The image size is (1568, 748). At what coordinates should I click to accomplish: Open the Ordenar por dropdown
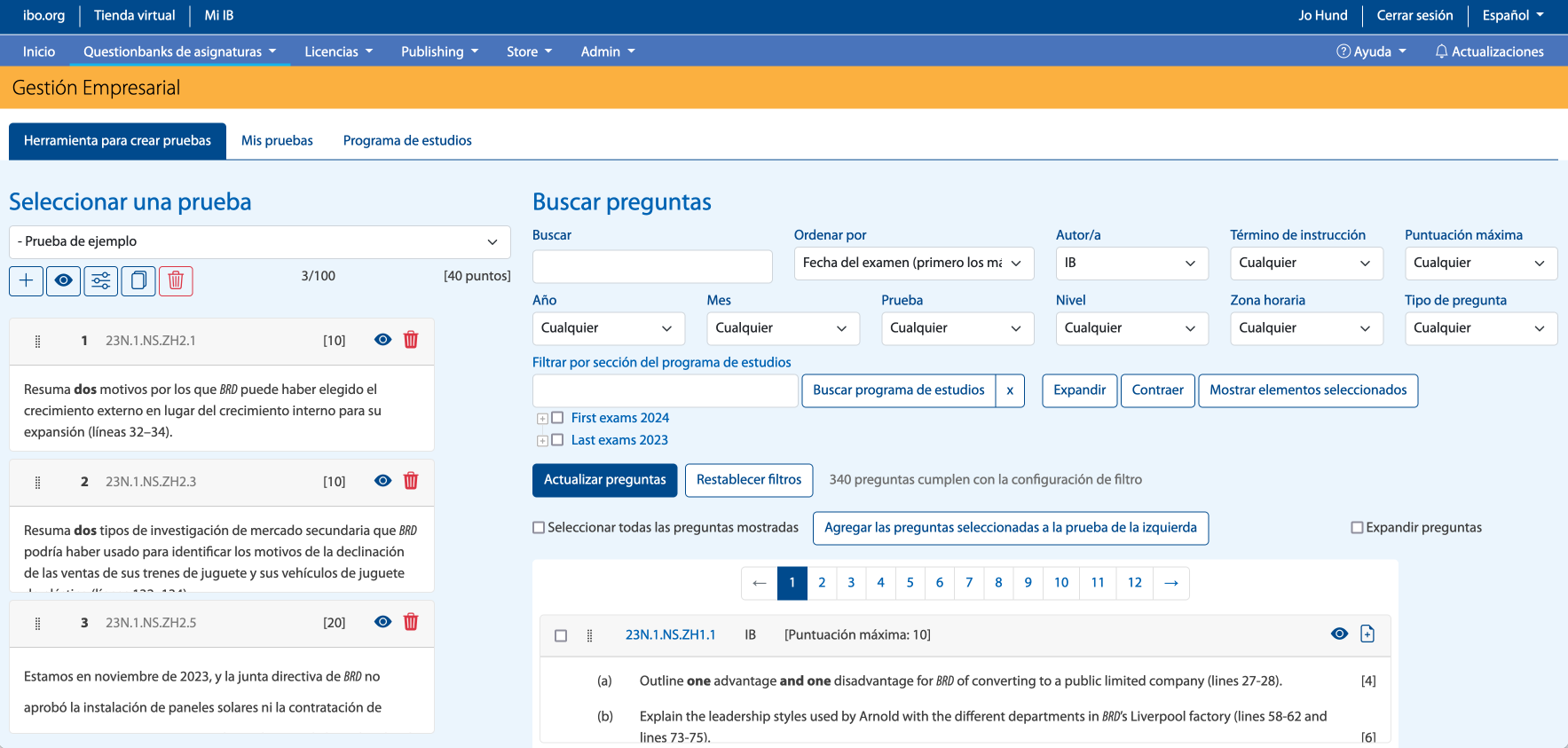click(x=913, y=264)
